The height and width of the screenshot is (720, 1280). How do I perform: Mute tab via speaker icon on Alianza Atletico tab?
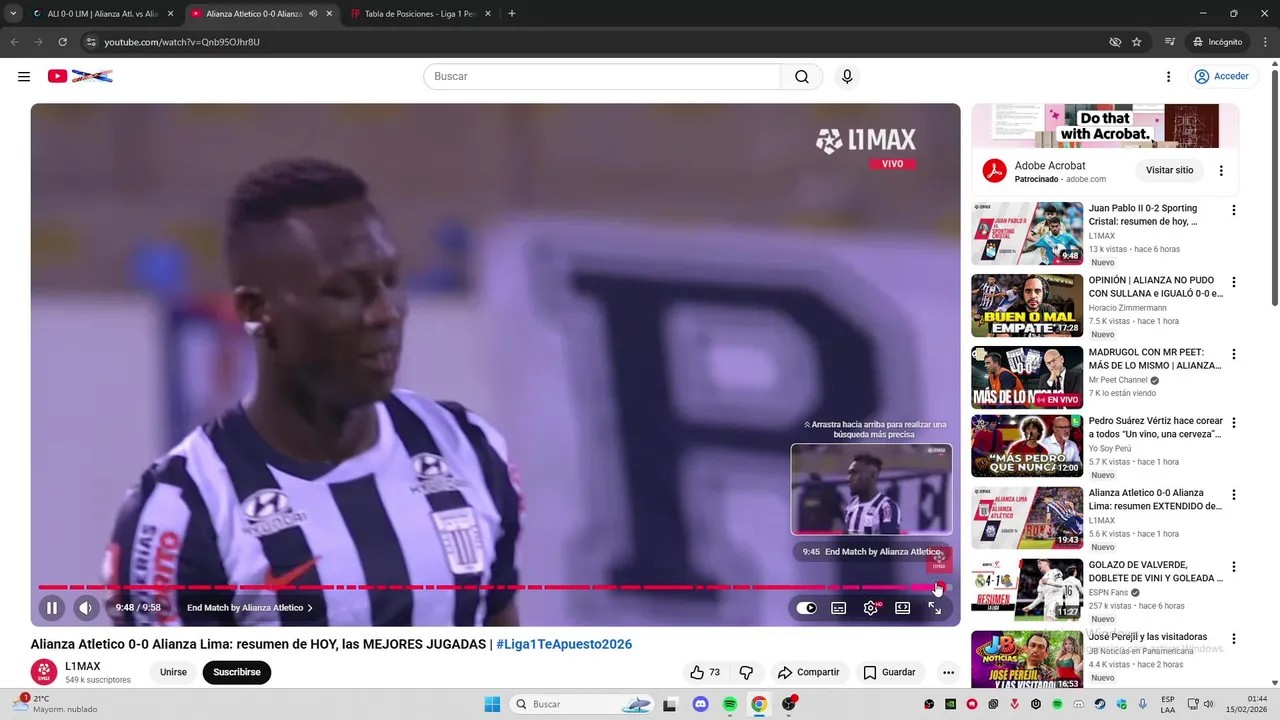[313, 14]
